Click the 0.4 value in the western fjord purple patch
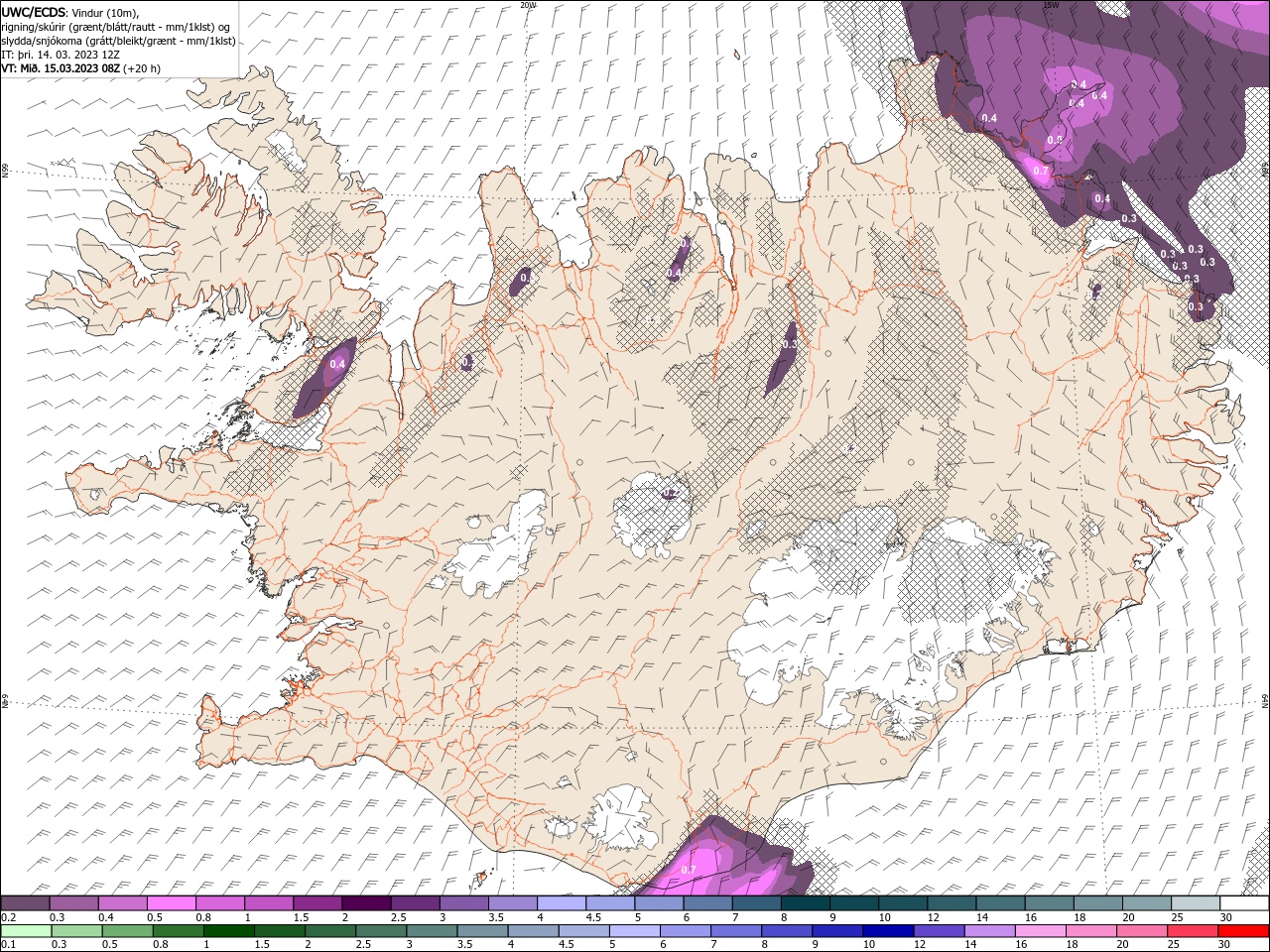Viewport: 1270px width, 952px height. (x=337, y=364)
